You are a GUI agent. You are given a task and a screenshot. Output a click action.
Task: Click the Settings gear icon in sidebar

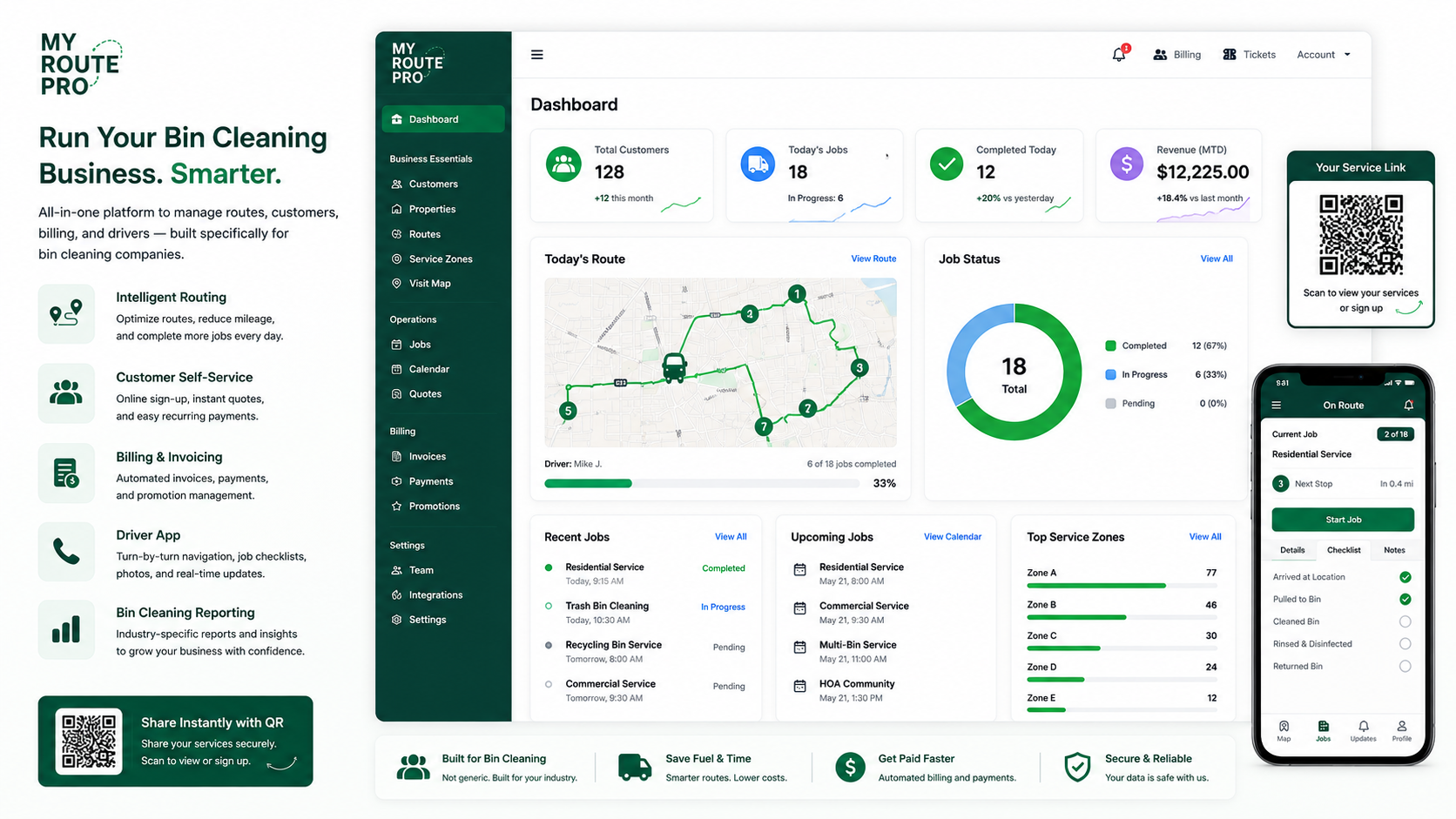397,620
